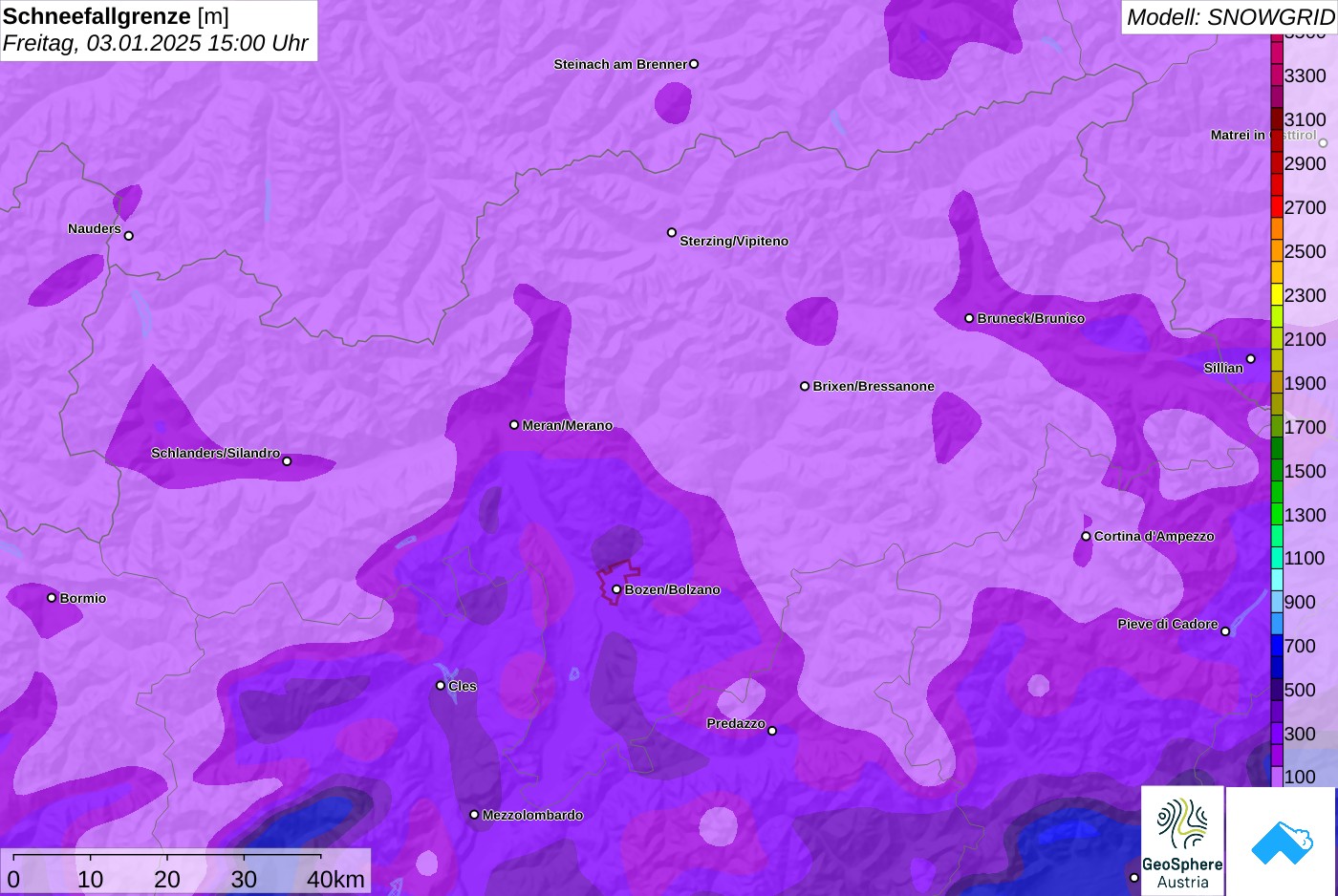The height and width of the screenshot is (896, 1338).
Task: Select the Nauders location dot
Action: 129,236
